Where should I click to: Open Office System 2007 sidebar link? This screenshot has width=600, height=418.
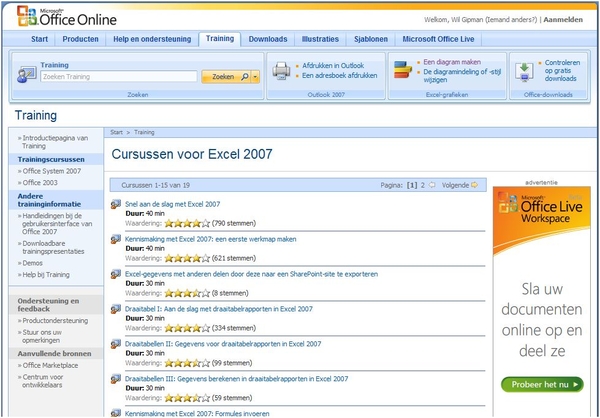52,171
